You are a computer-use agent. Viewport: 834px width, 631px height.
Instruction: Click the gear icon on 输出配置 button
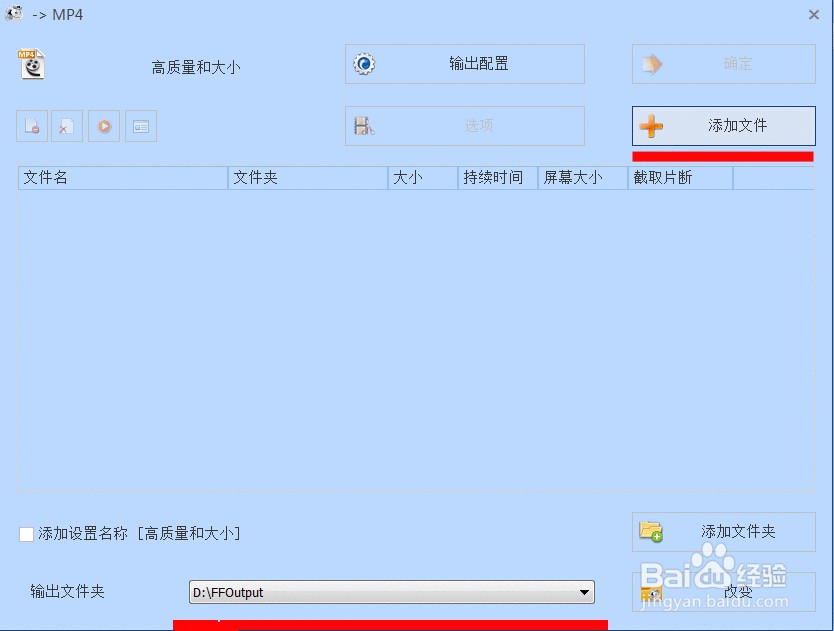364,63
